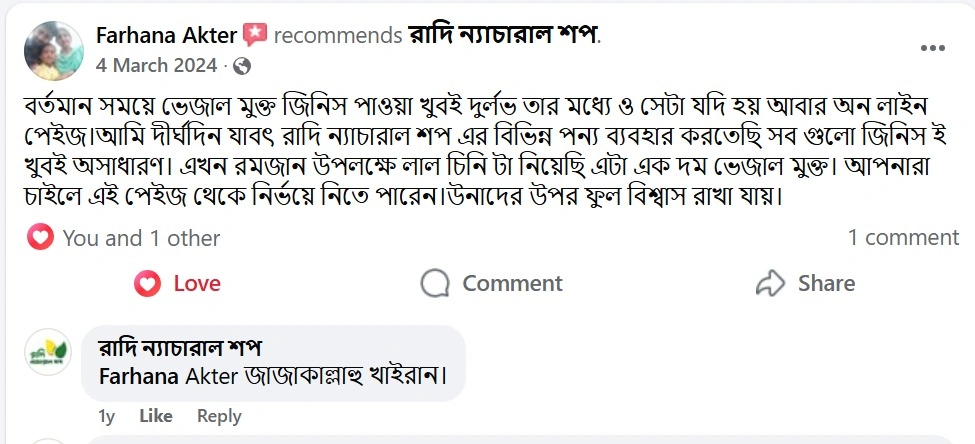Toggle the Love reaction on the post

click(178, 284)
